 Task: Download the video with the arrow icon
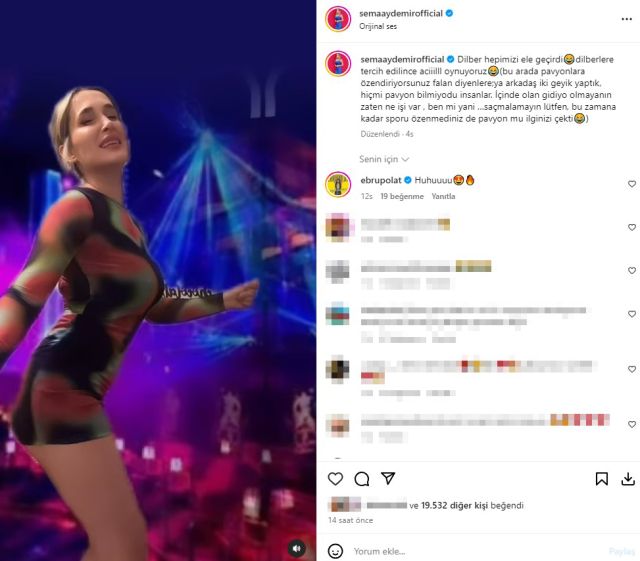628,479
